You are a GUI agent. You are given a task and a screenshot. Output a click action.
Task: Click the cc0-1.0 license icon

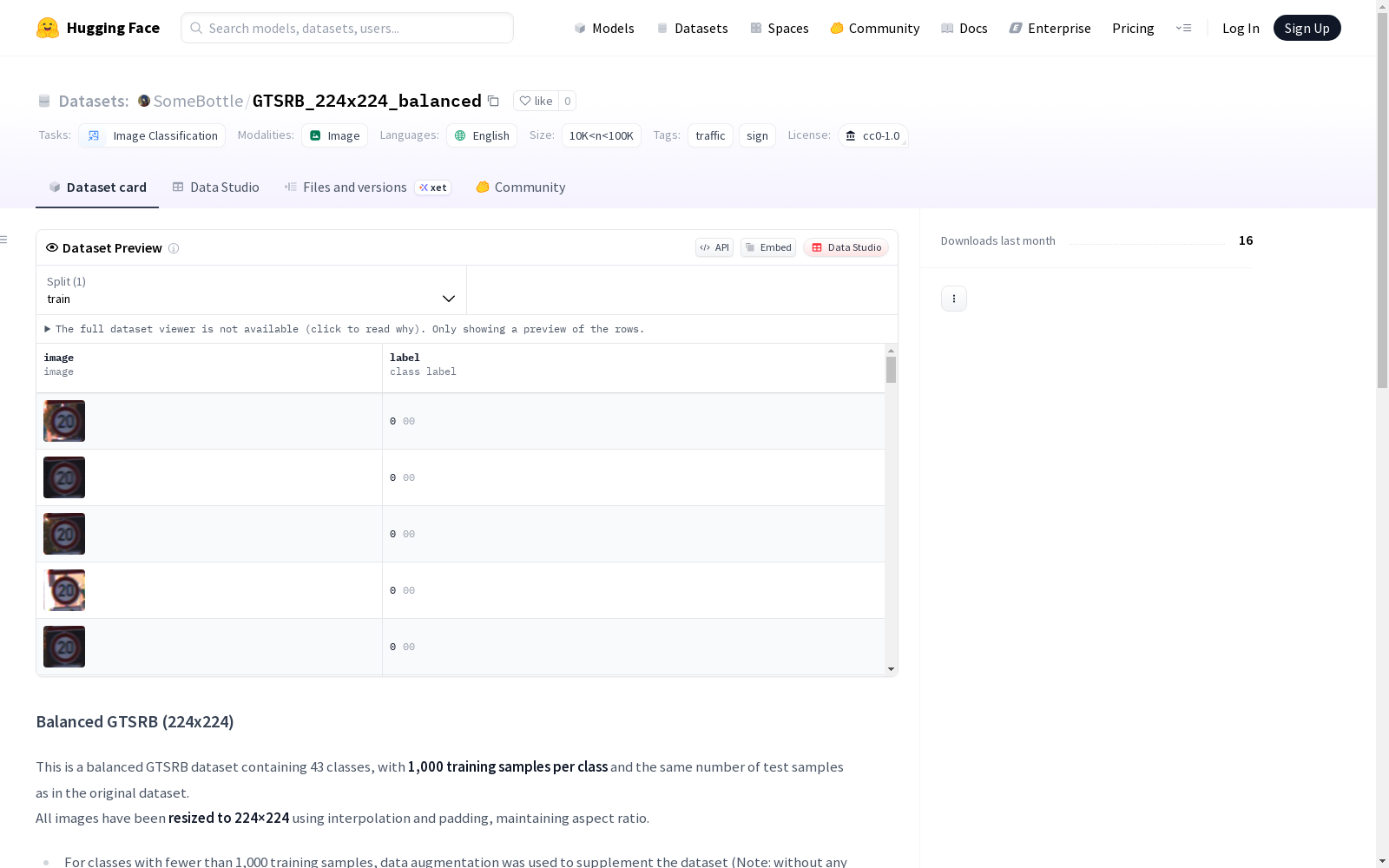pyautogui.click(x=851, y=135)
